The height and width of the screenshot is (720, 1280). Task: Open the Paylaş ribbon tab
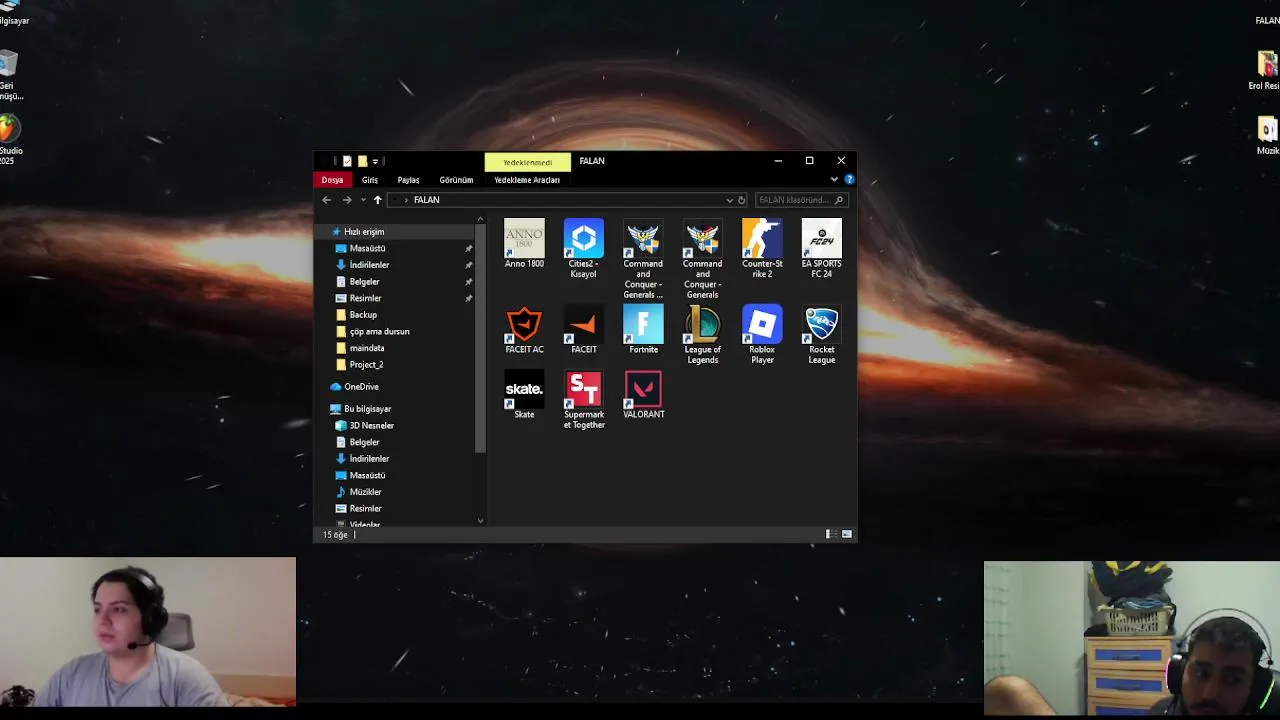click(x=408, y=180)
